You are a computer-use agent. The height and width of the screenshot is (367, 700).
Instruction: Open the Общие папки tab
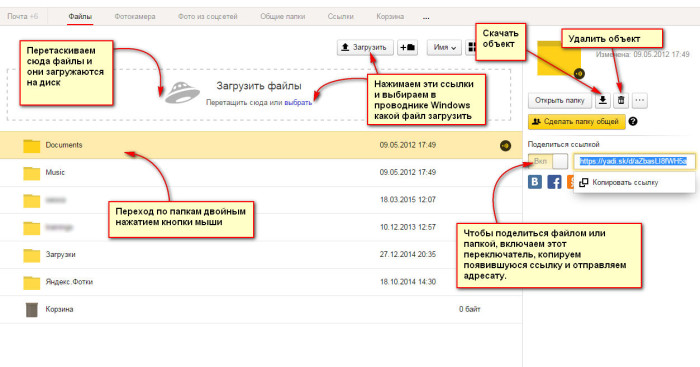(283, 17)
